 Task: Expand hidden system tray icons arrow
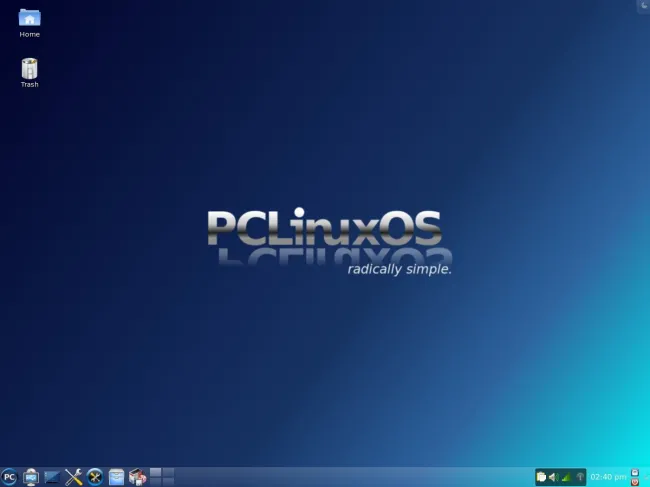point(580,477)
